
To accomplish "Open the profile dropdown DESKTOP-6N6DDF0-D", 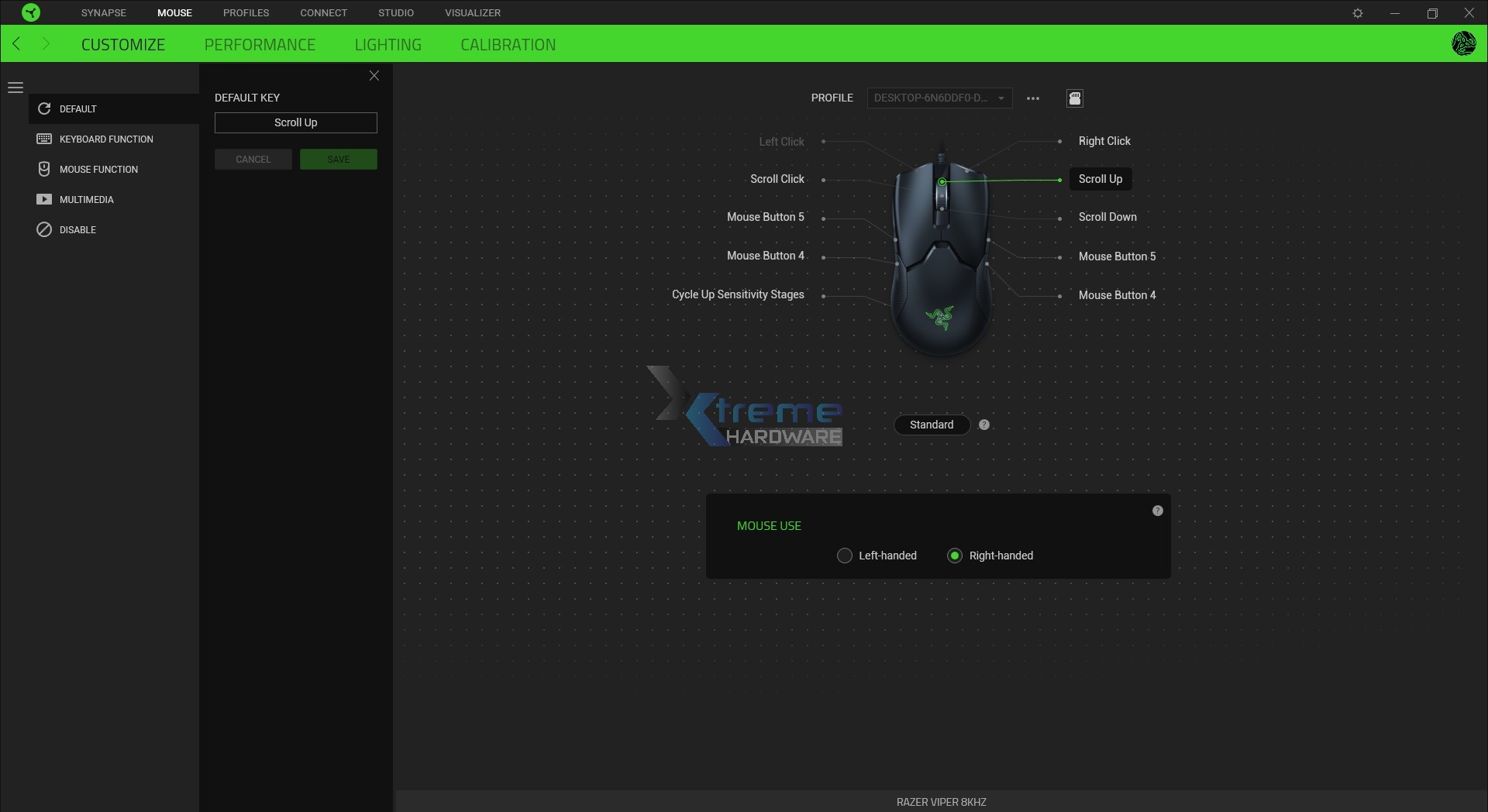I will pos(939,98).
